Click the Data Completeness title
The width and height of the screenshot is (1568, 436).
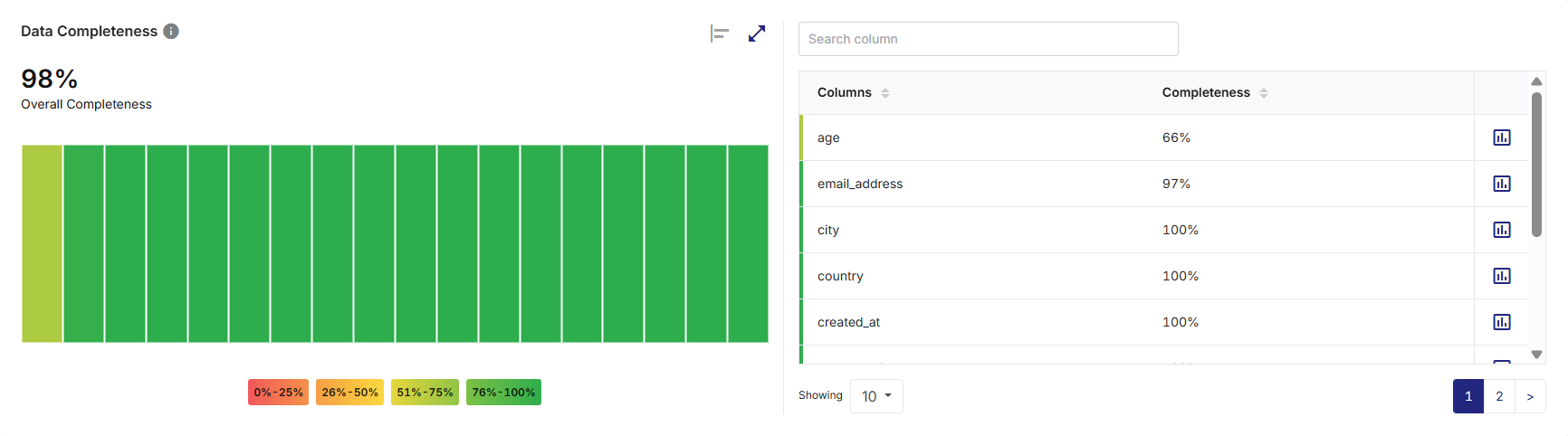click(89, 31)
